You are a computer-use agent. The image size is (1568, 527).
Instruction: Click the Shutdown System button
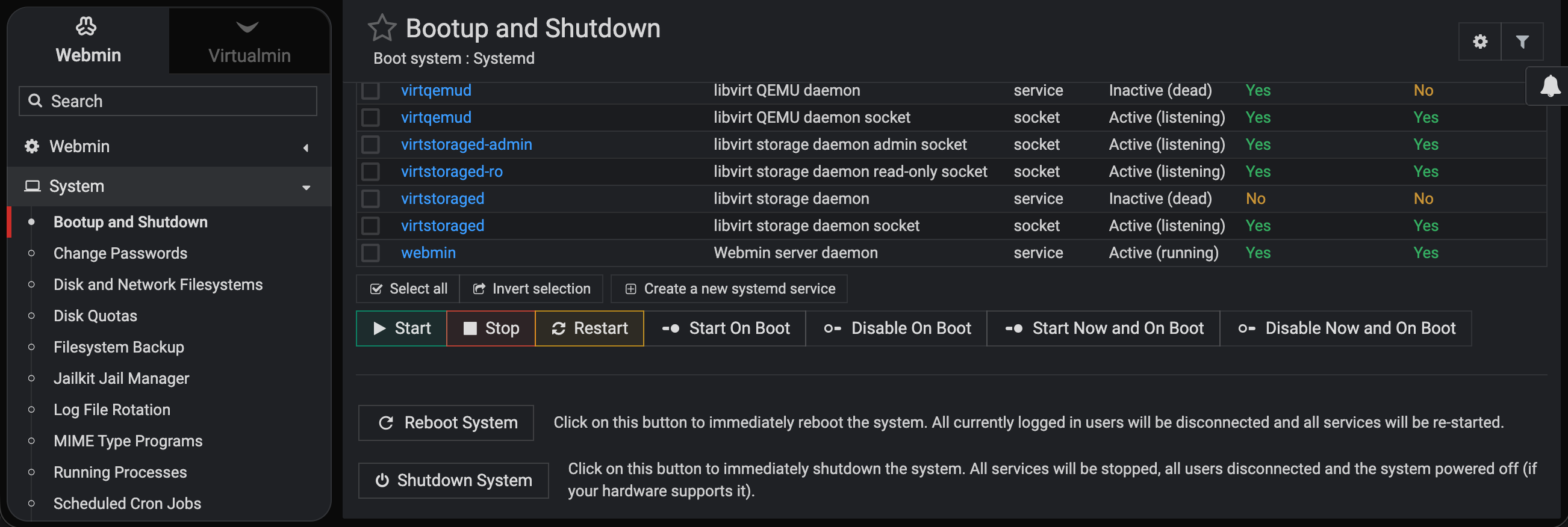pyautogui.click(x=453, y=480)
